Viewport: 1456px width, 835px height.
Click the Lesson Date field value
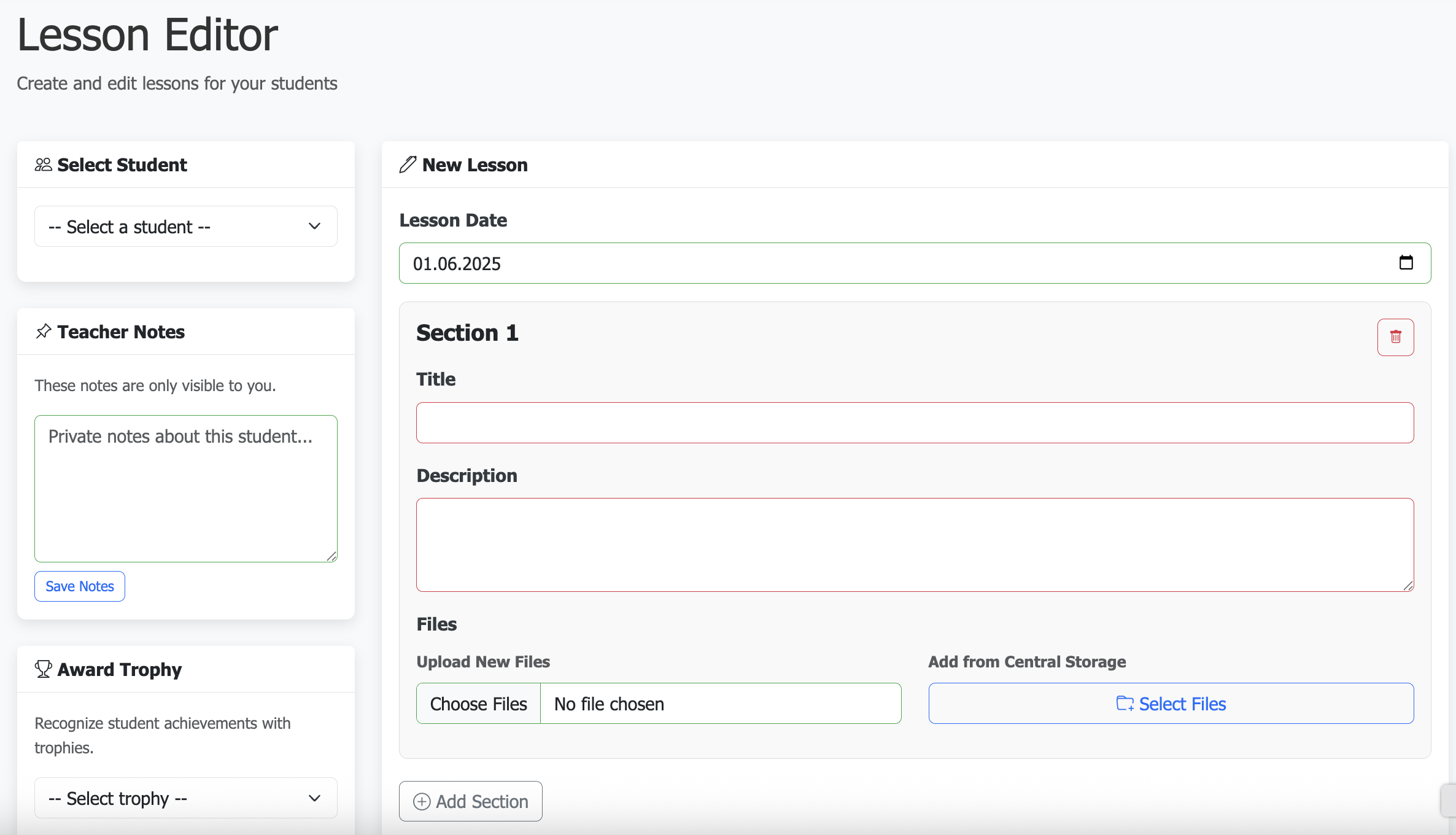click(457, 264)
